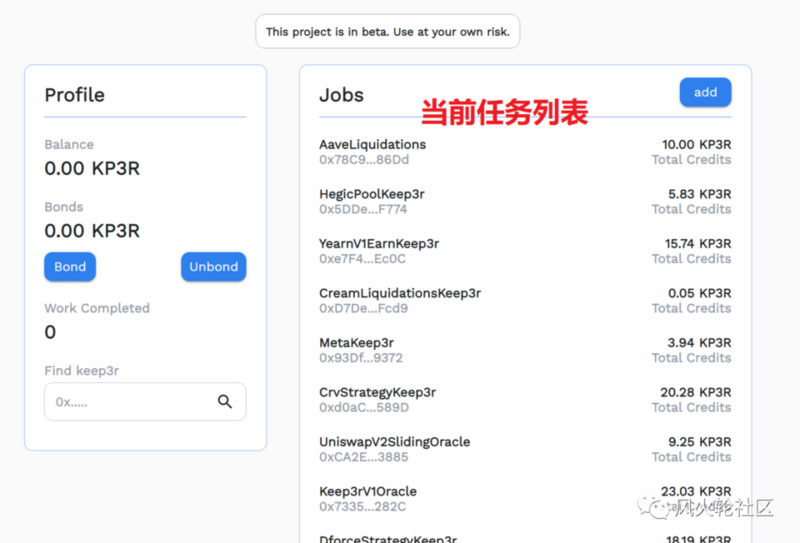This screenshot has width=800, height=543.
Task: Click address 0x5DDe...F774
Action: pos(363,209)
